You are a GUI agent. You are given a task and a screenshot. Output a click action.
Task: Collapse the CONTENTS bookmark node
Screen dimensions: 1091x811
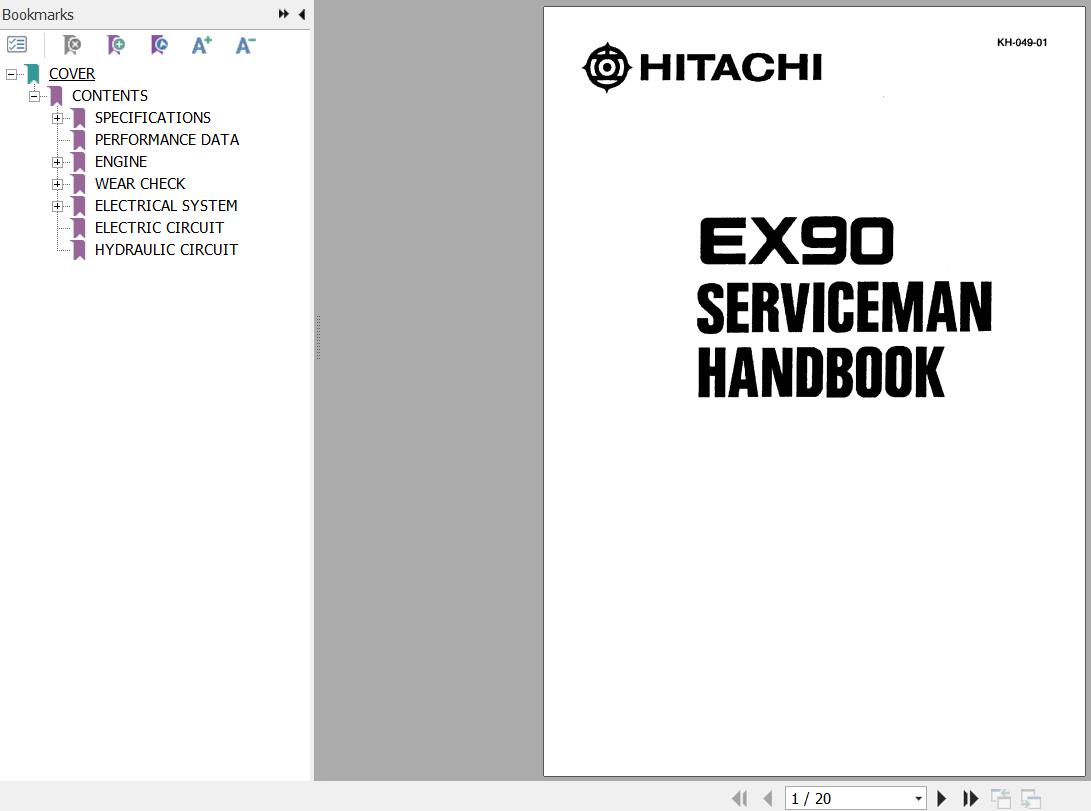click(34, 96)
